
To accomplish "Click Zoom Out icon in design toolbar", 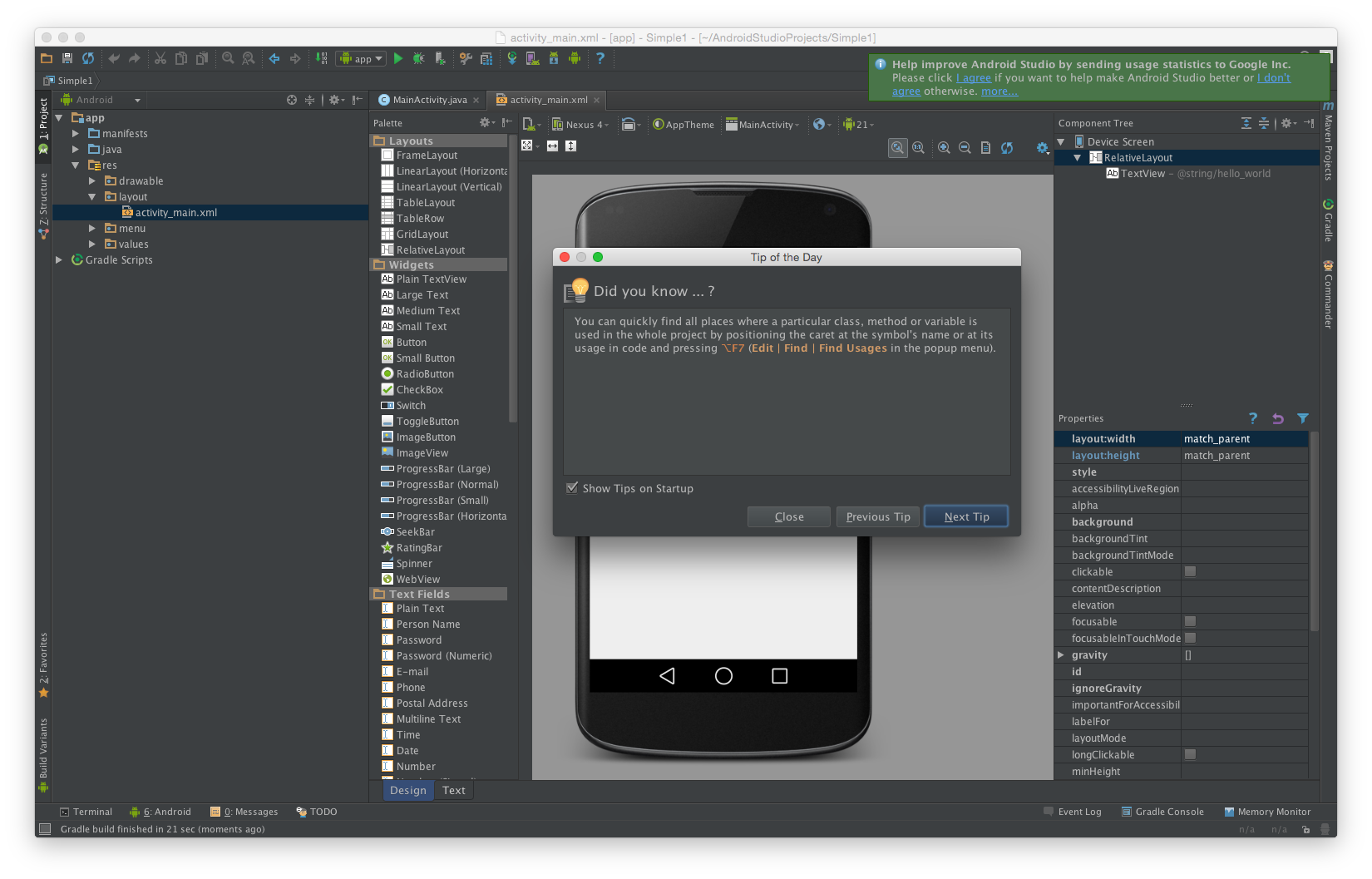I will coord(965,147).
